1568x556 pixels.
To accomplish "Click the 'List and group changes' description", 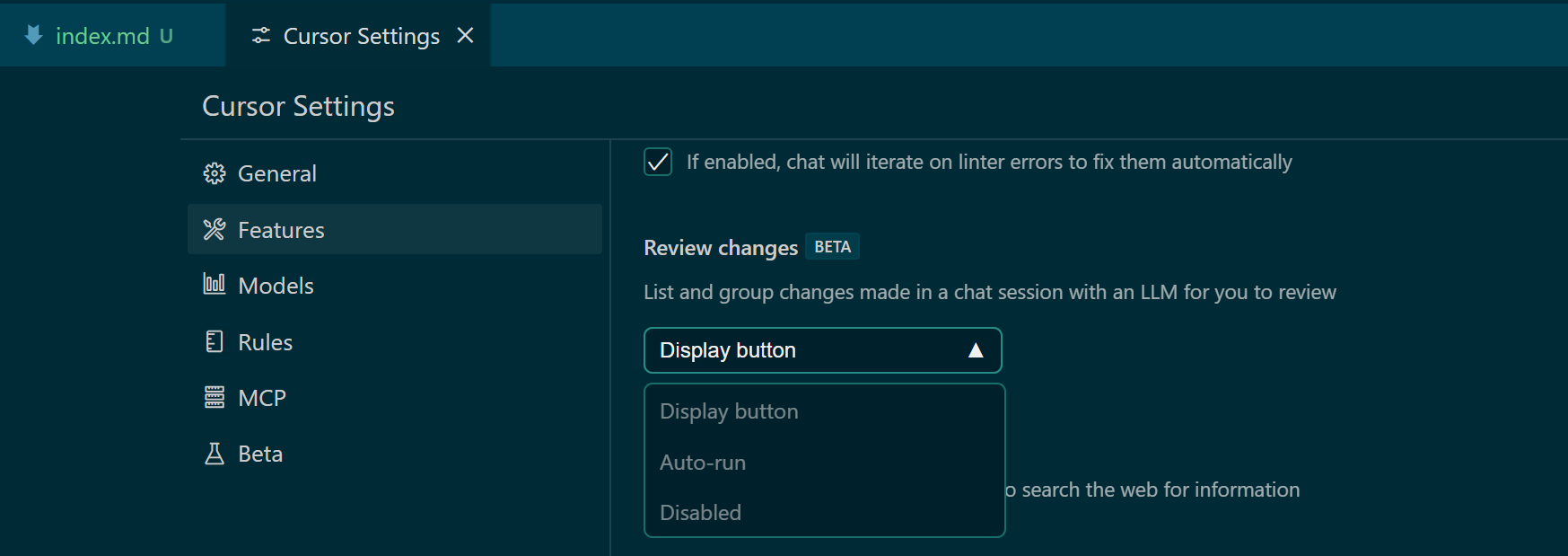I will coord(990,292).
